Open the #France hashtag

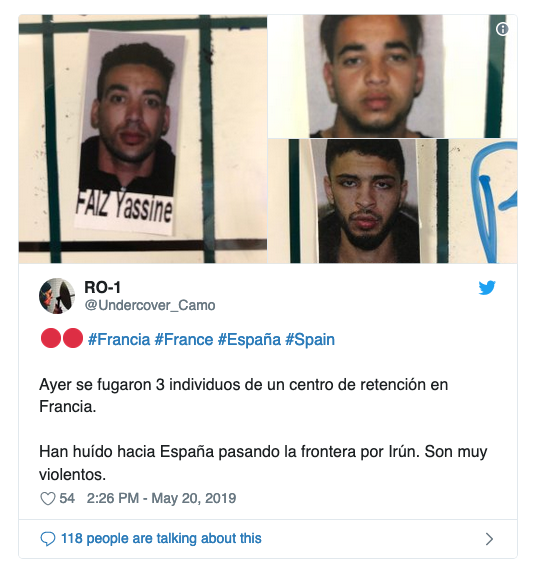click(x=184, y=339)
